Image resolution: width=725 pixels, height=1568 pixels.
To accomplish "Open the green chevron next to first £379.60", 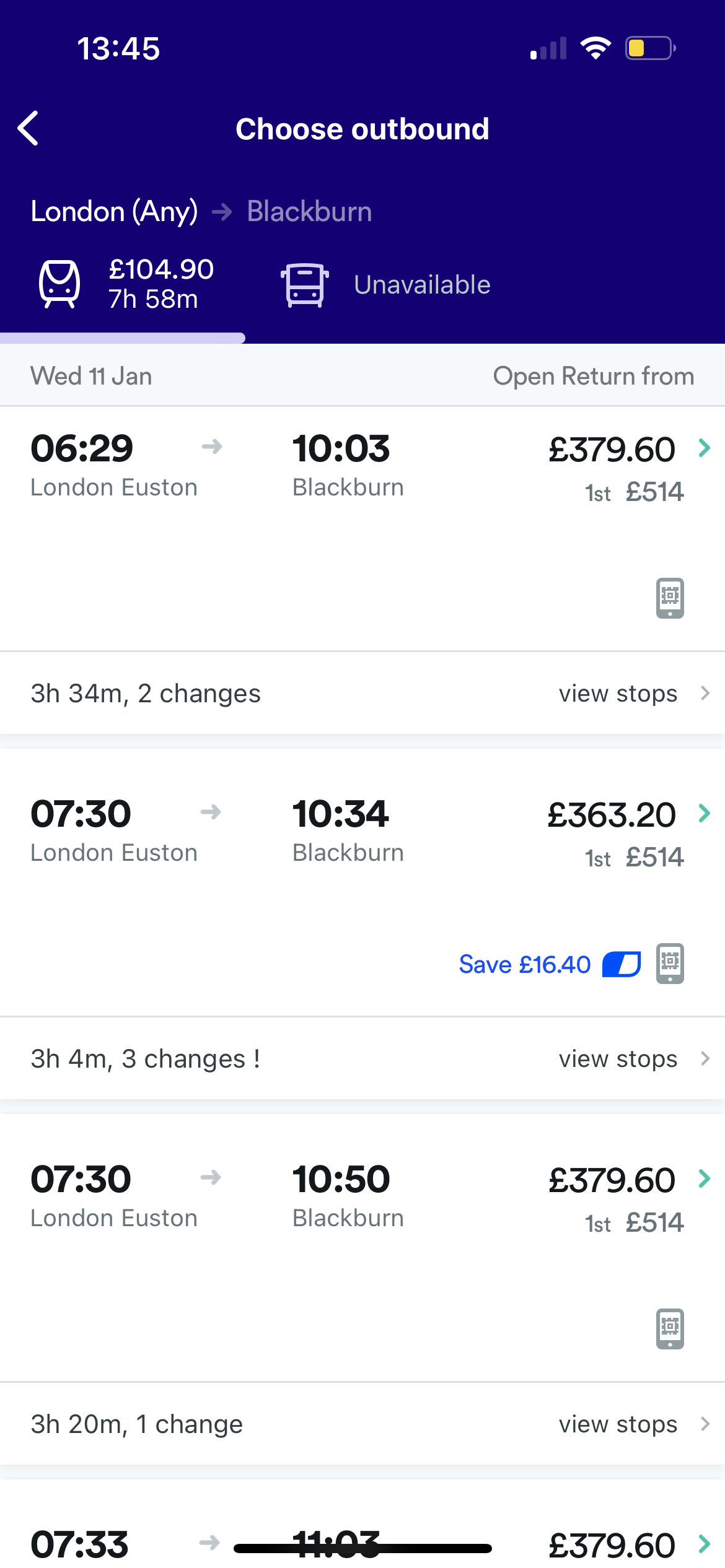I will click(x=704, y=448).
